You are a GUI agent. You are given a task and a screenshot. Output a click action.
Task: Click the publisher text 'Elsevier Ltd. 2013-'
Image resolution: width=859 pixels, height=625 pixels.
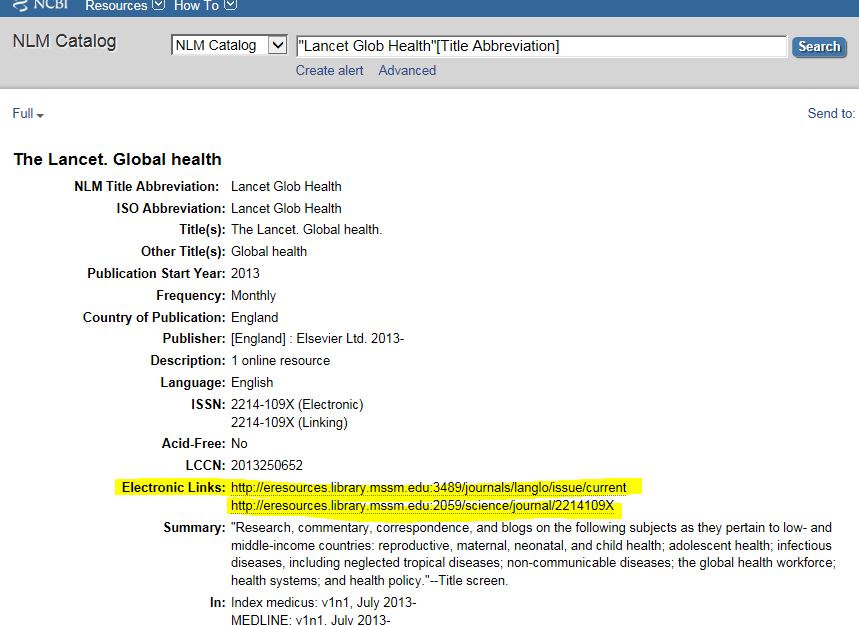click(x=350, y=339)
